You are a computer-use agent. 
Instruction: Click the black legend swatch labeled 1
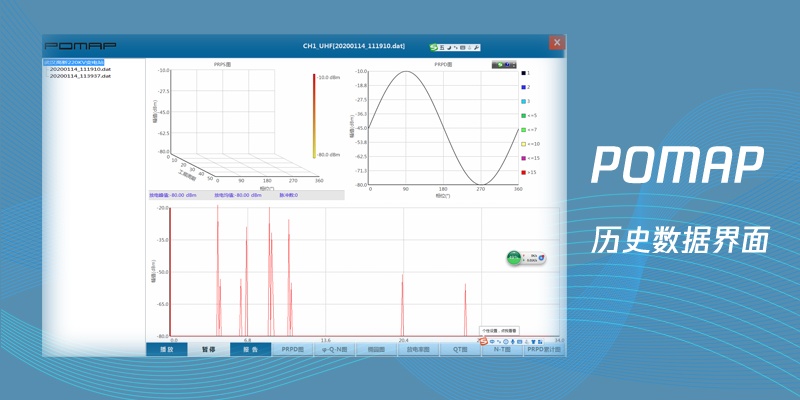click(x=523, y=74)
